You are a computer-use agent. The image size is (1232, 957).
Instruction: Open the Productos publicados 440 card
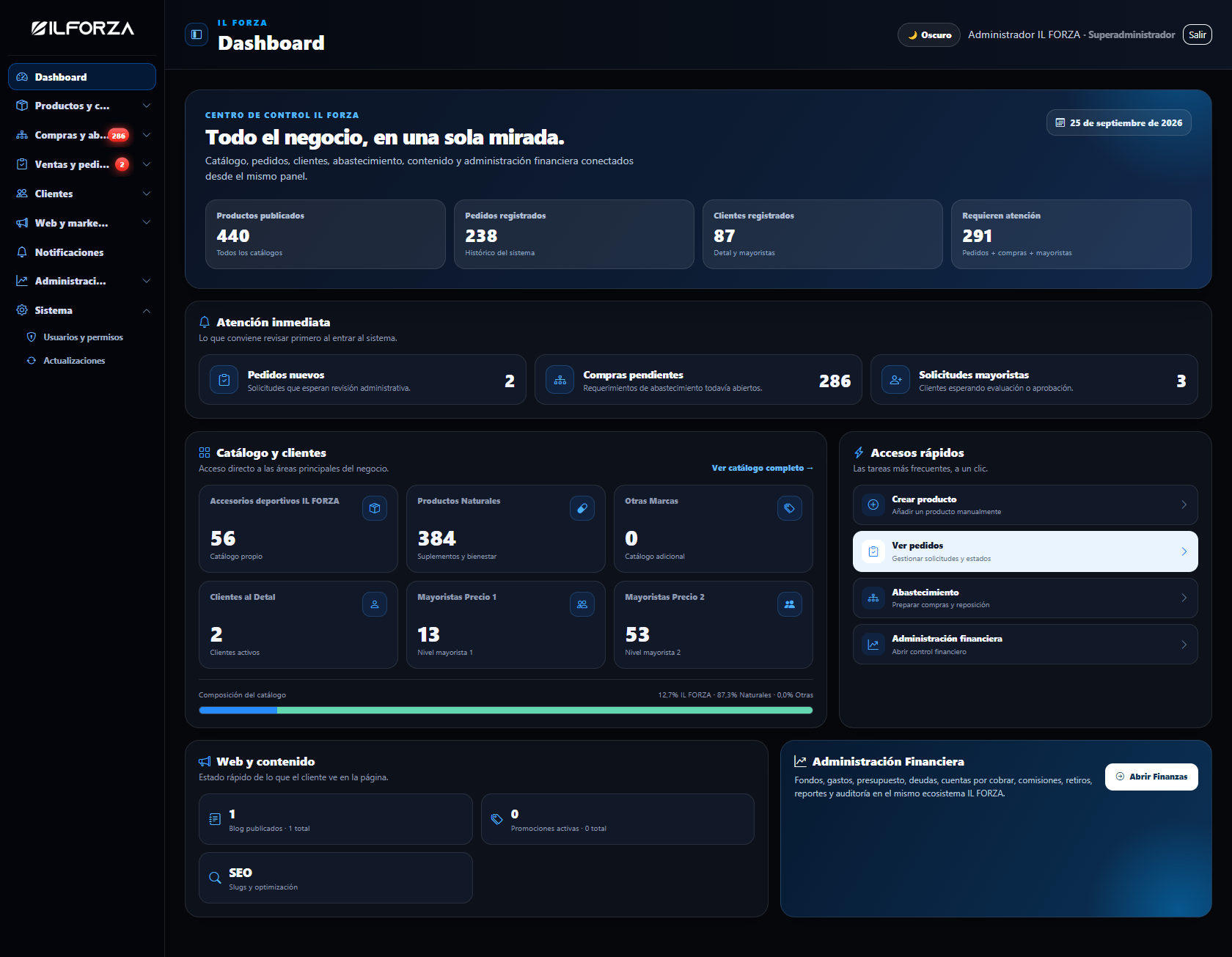click(326, 235)
